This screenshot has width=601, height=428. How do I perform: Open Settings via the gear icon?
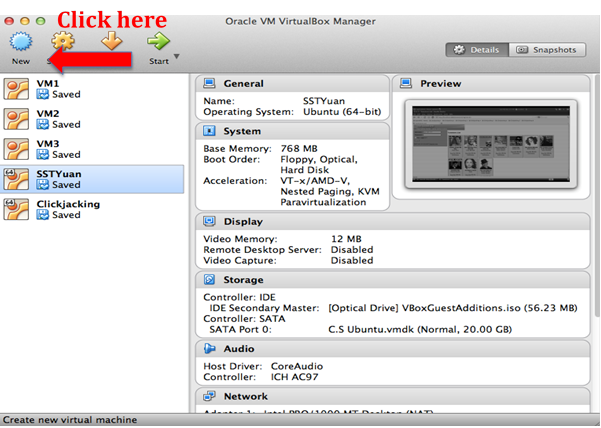tap(63, 41)
